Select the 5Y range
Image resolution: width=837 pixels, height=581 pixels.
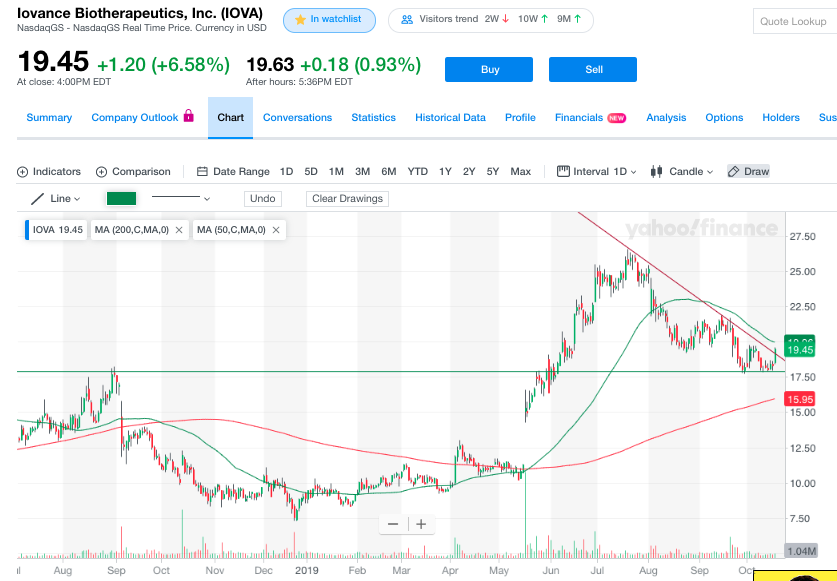tap(493, 171)
